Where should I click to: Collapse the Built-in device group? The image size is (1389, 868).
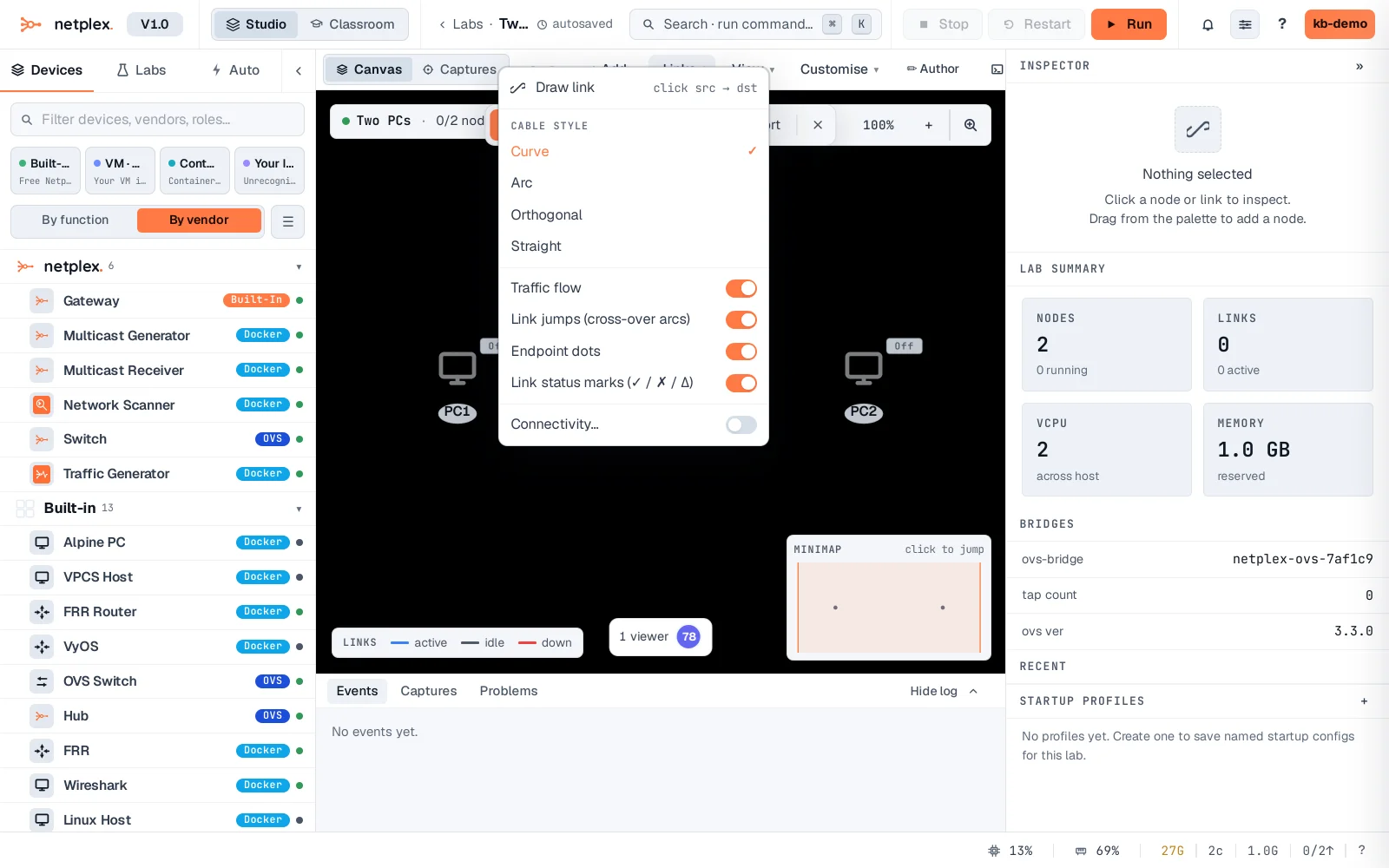tap(299, 510)
